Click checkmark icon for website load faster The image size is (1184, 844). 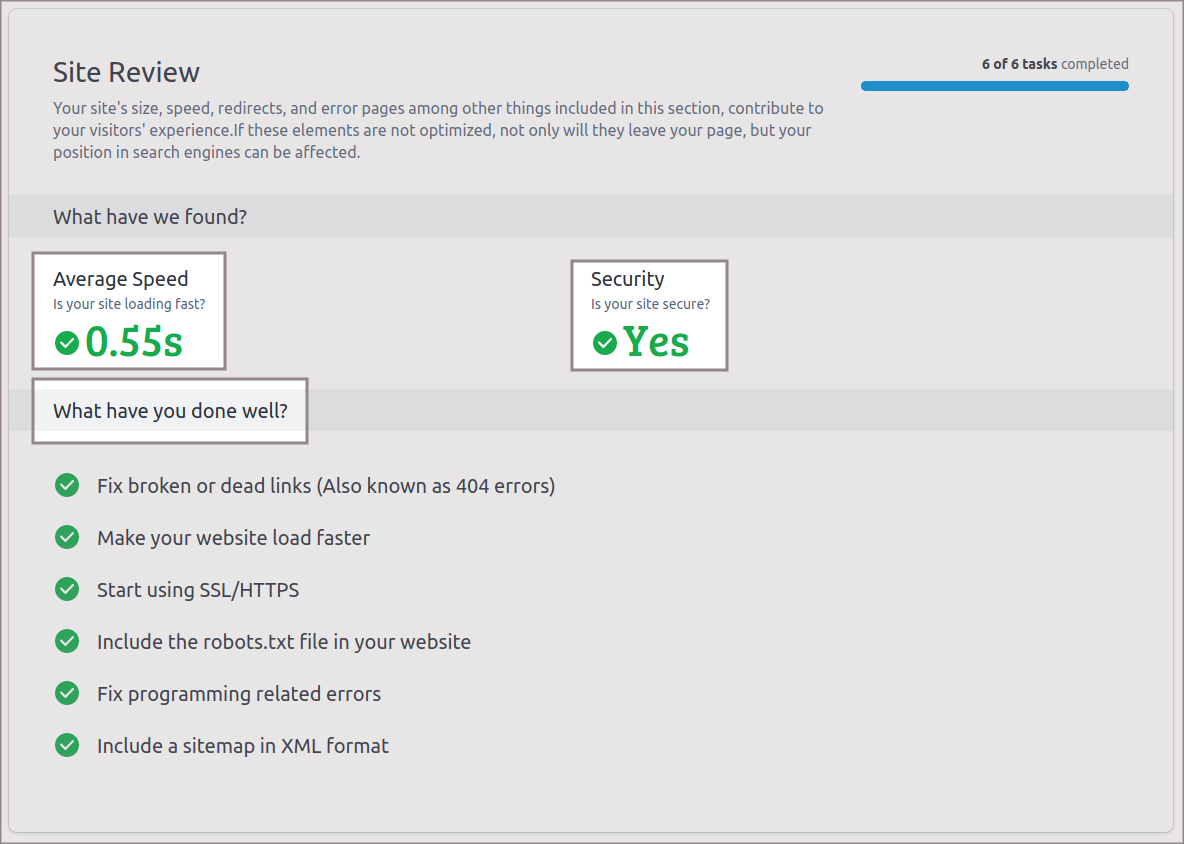click(x=67, y=538)
